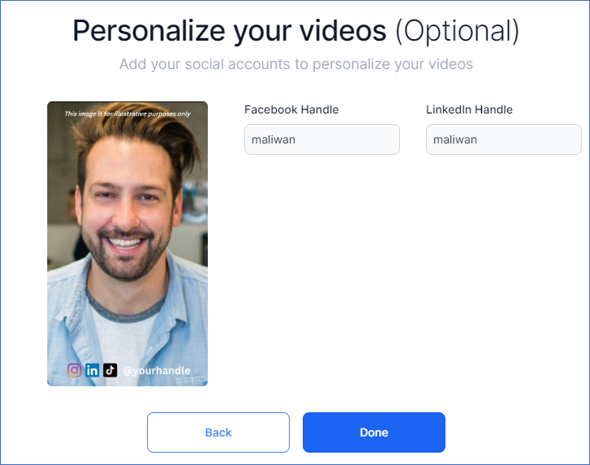This screenshot has width=590, height=465.
Task: Select the @yourhandle overlay text
Action: click(x=157, y=371)
